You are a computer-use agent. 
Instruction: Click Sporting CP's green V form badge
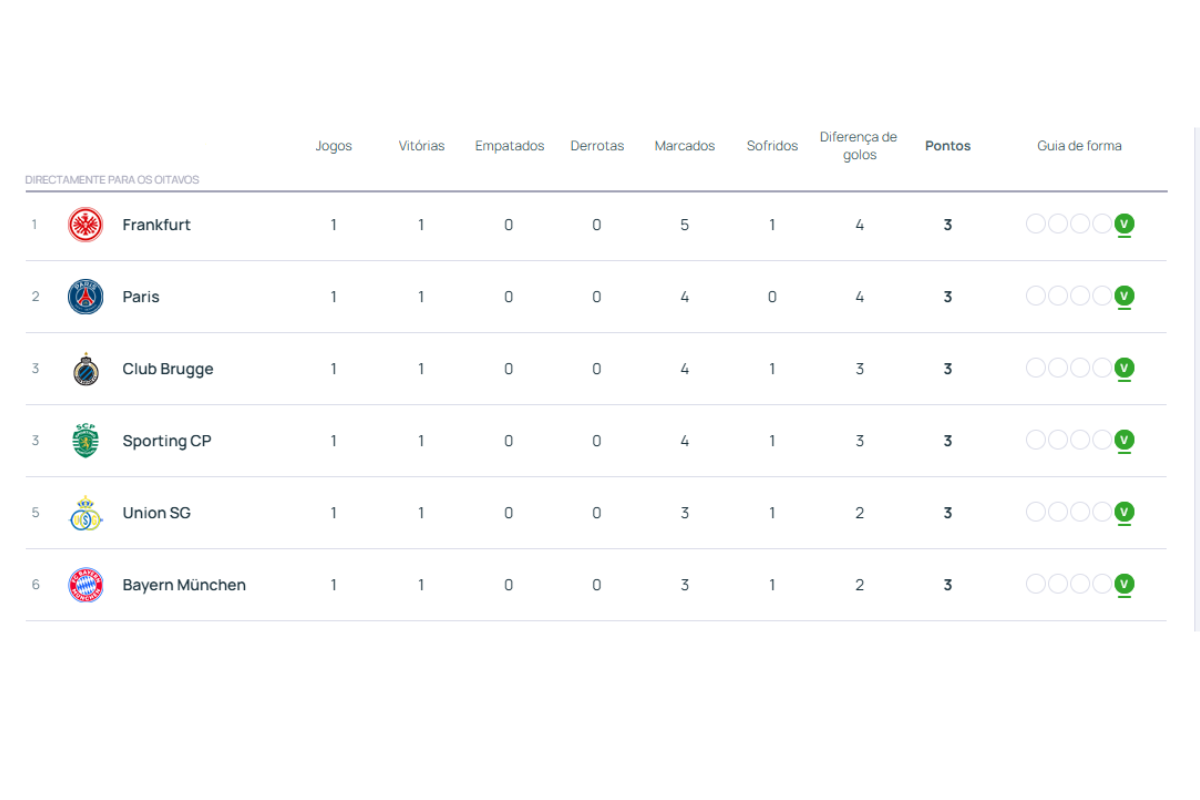pos(1124,440)
